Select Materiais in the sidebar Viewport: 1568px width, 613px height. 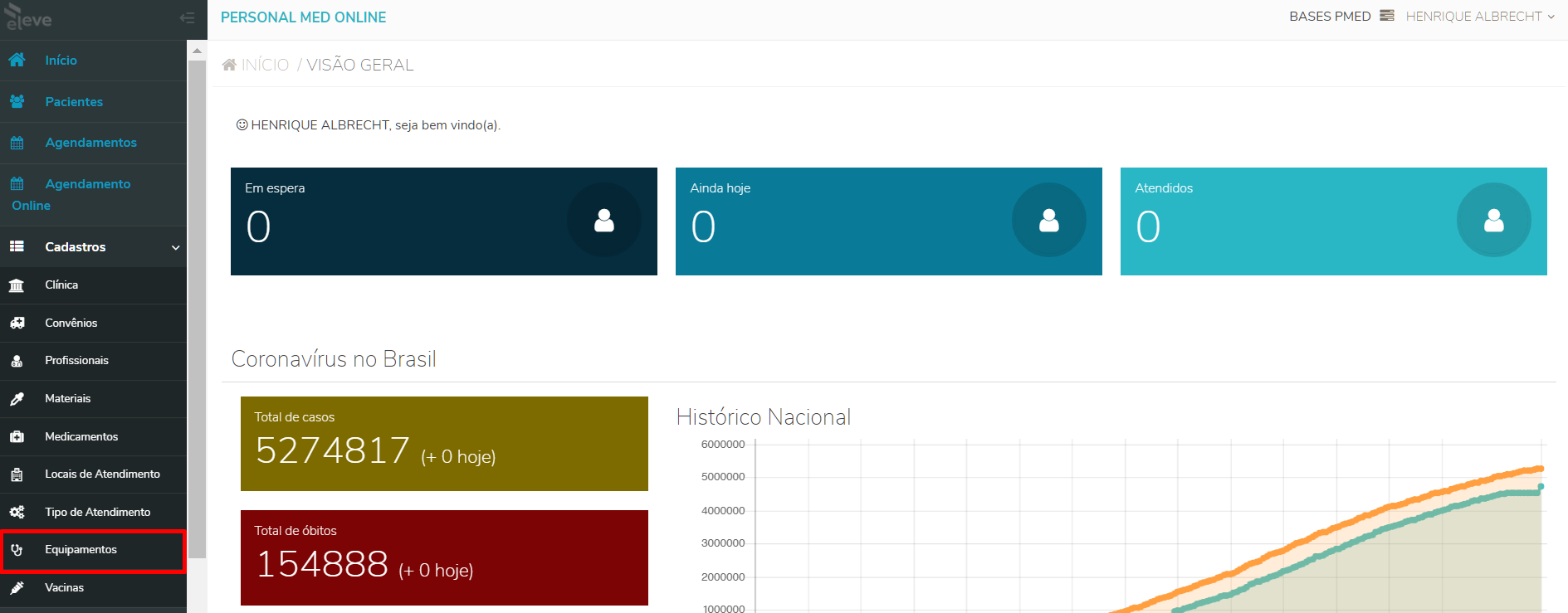[93, 399]
